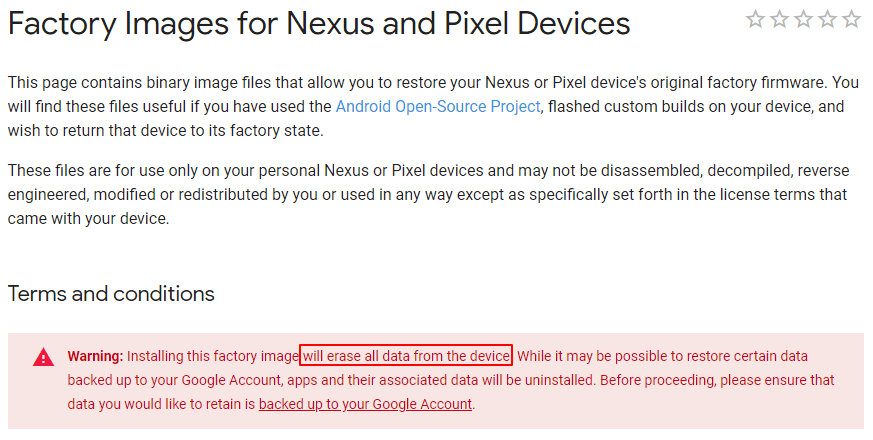The height and width of the screenshot is (440, 873).
Task: Rate the page five stars
Action: coord(851,19)
